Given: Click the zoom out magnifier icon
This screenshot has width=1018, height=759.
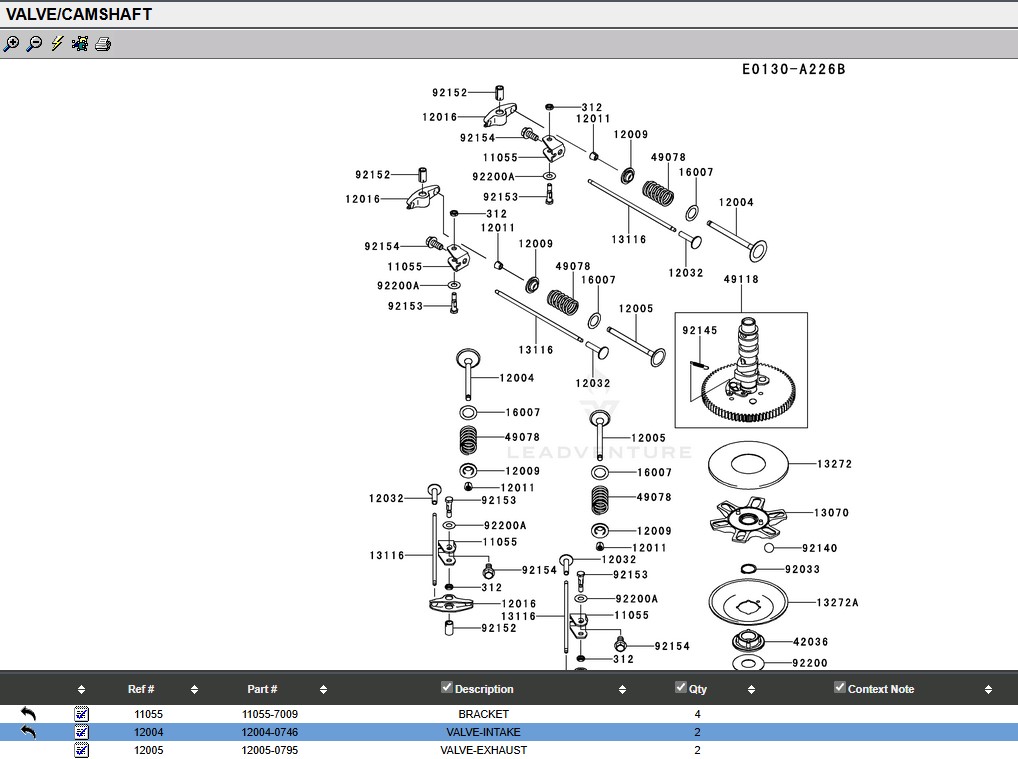Looking at the screenshot, I should click(x=34, y=44).
